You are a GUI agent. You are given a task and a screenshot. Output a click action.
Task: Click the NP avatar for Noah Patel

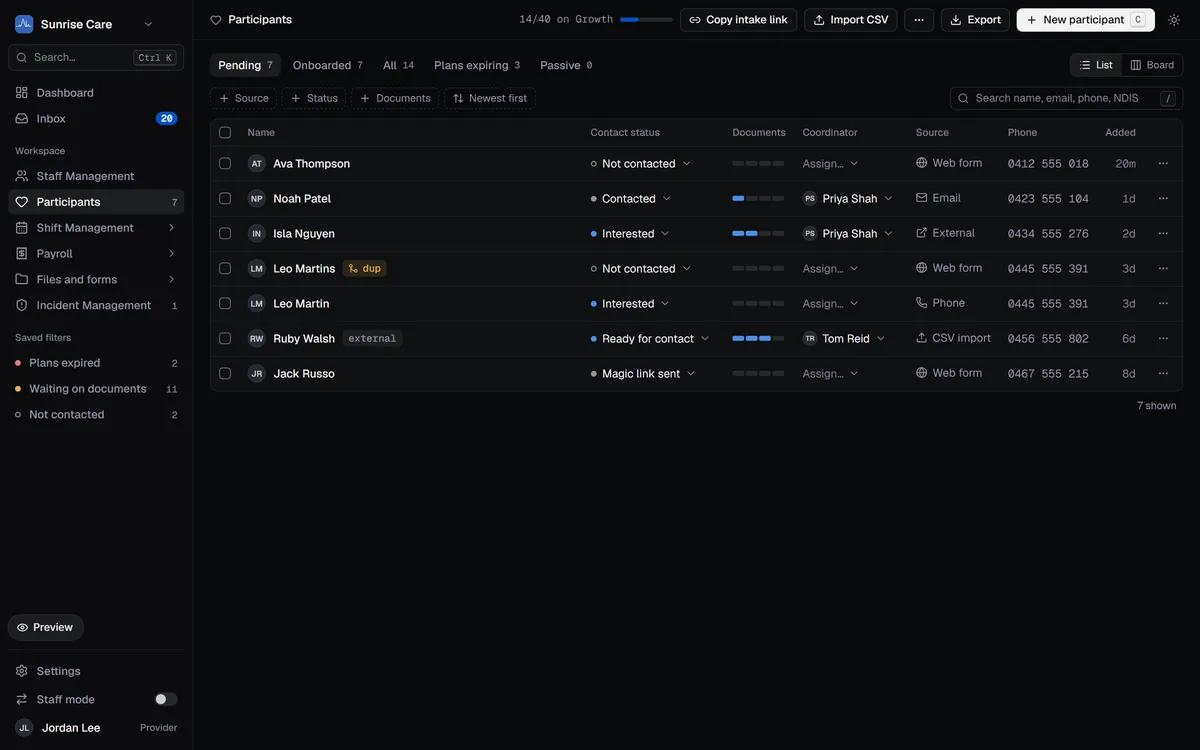[x=257, y=199]
